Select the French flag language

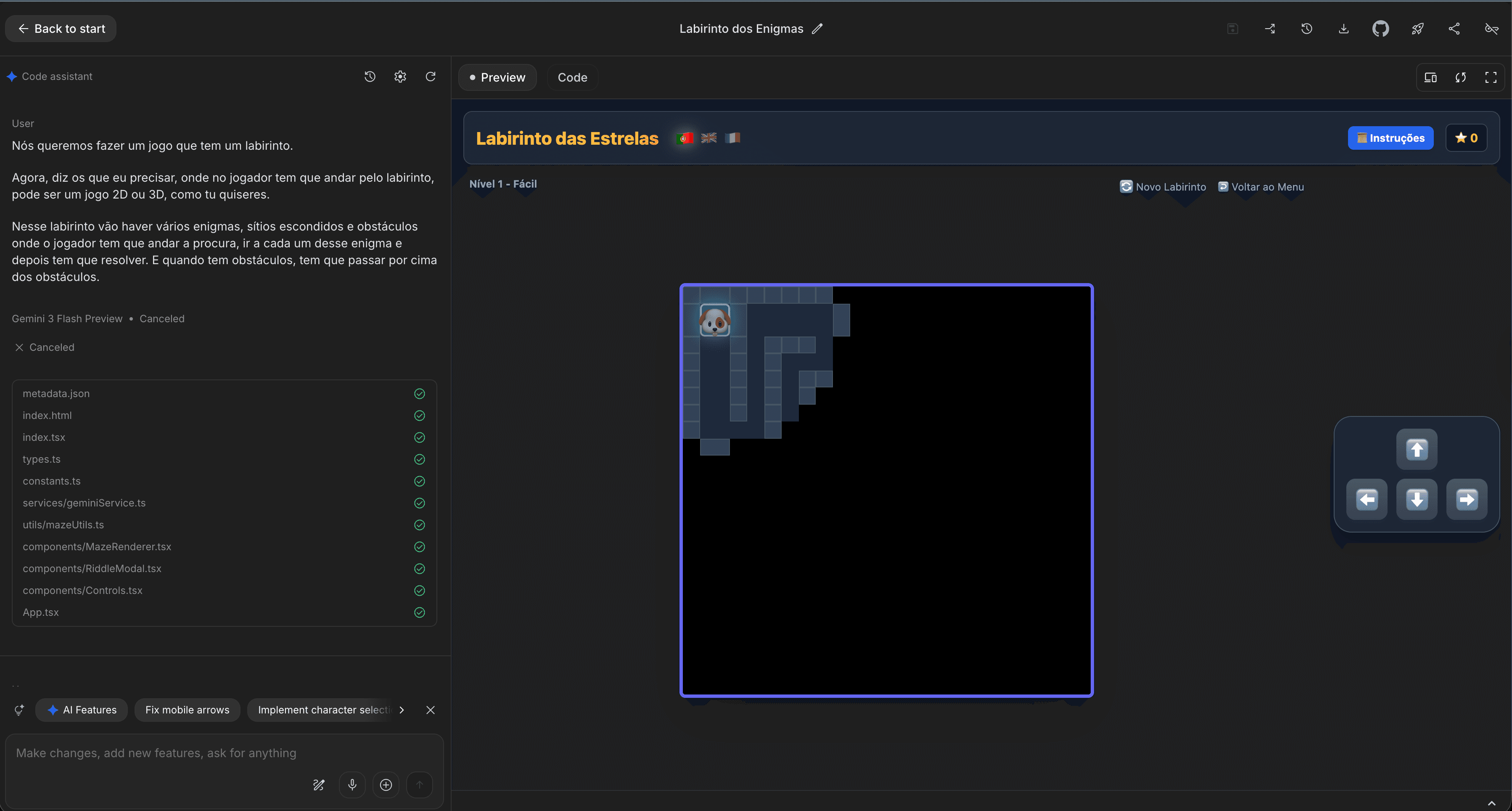coord(732,138)
